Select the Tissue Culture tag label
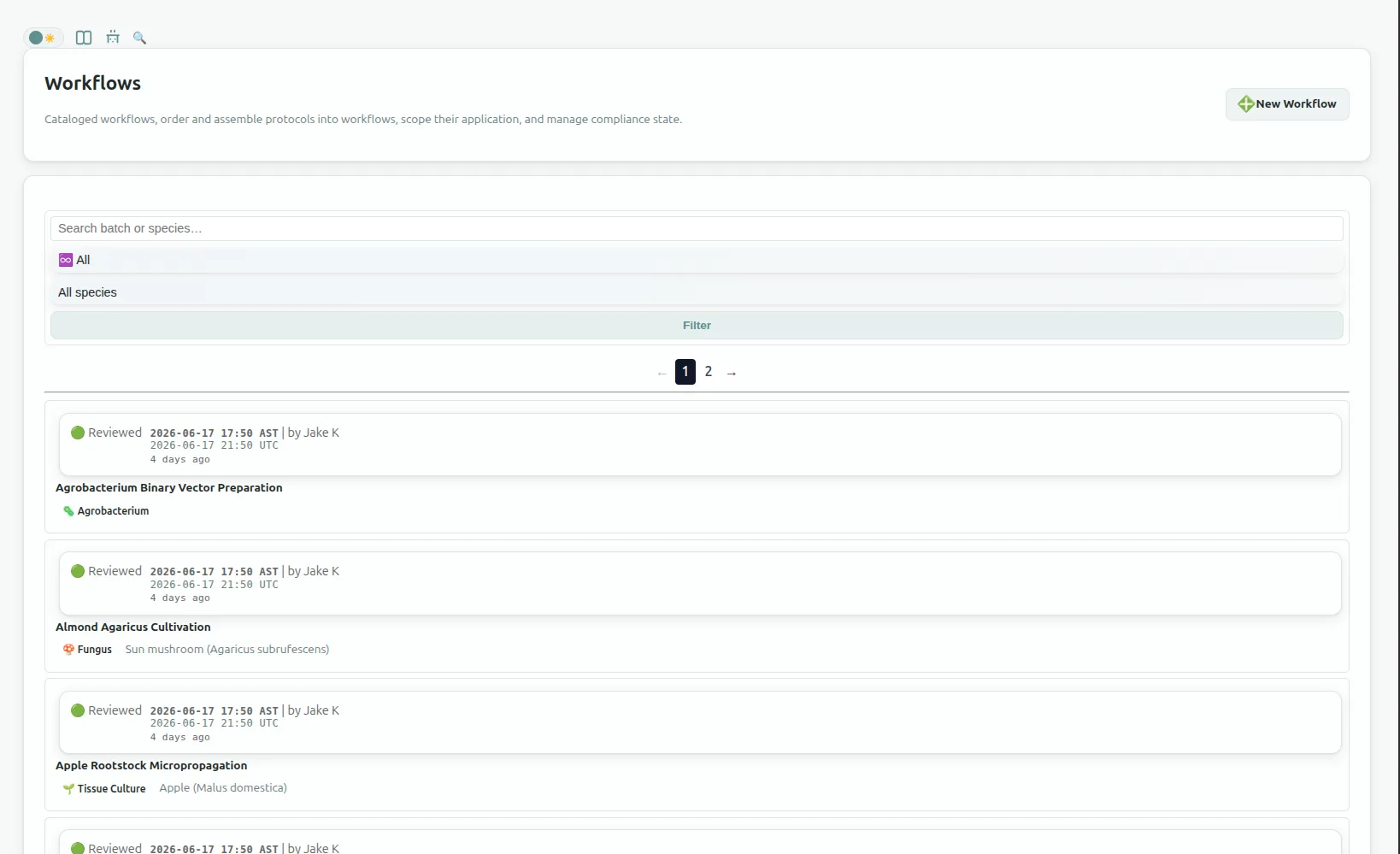The image size is (1400, 854). pyautogui.click(x=111, y=789)
